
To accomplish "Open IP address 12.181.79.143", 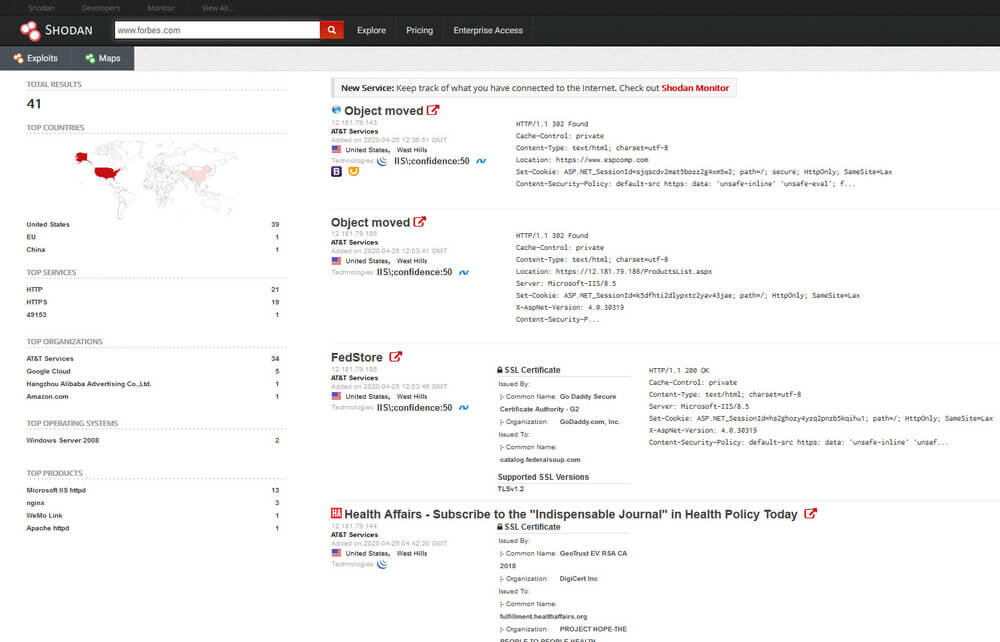I will (x=354, y=122).
